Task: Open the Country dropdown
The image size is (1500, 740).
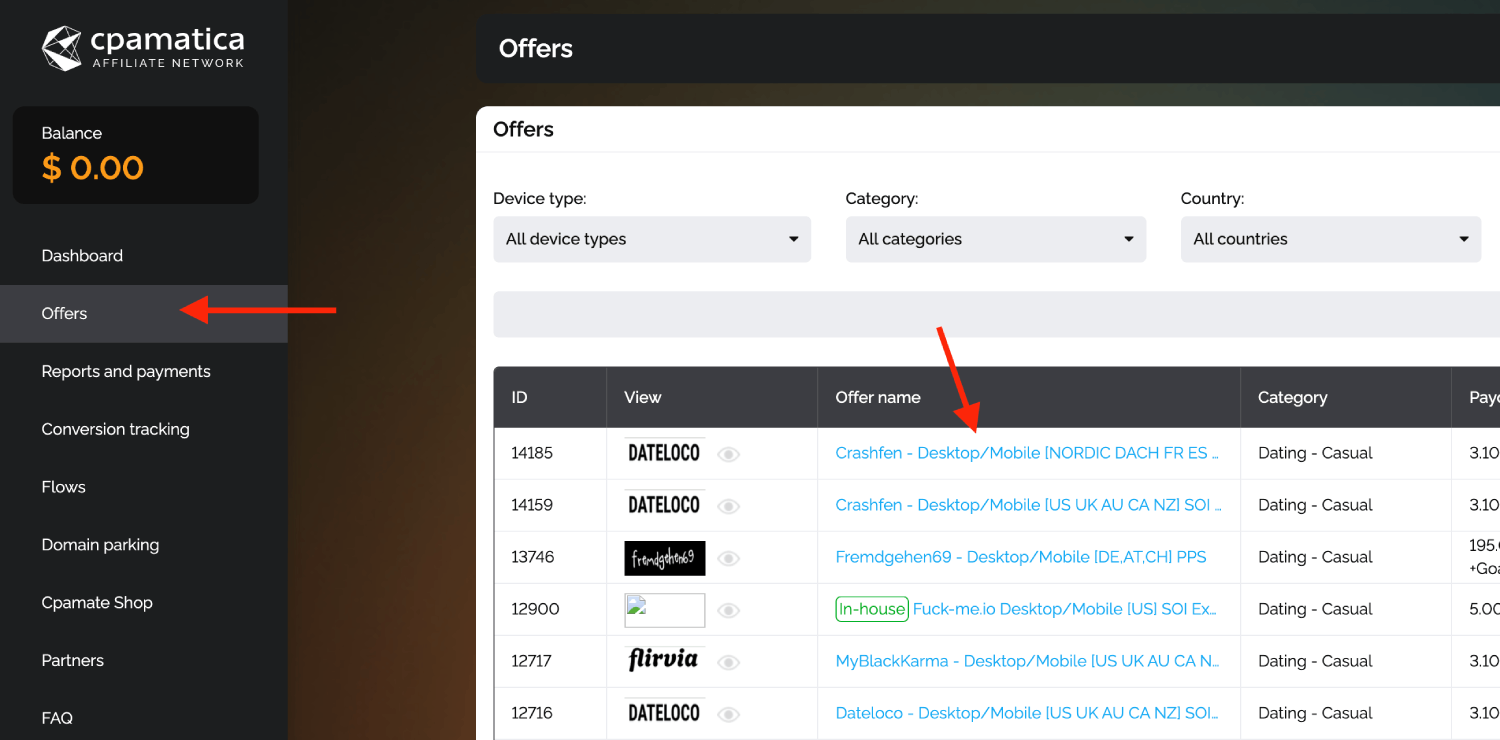Action: [1331, 239]
